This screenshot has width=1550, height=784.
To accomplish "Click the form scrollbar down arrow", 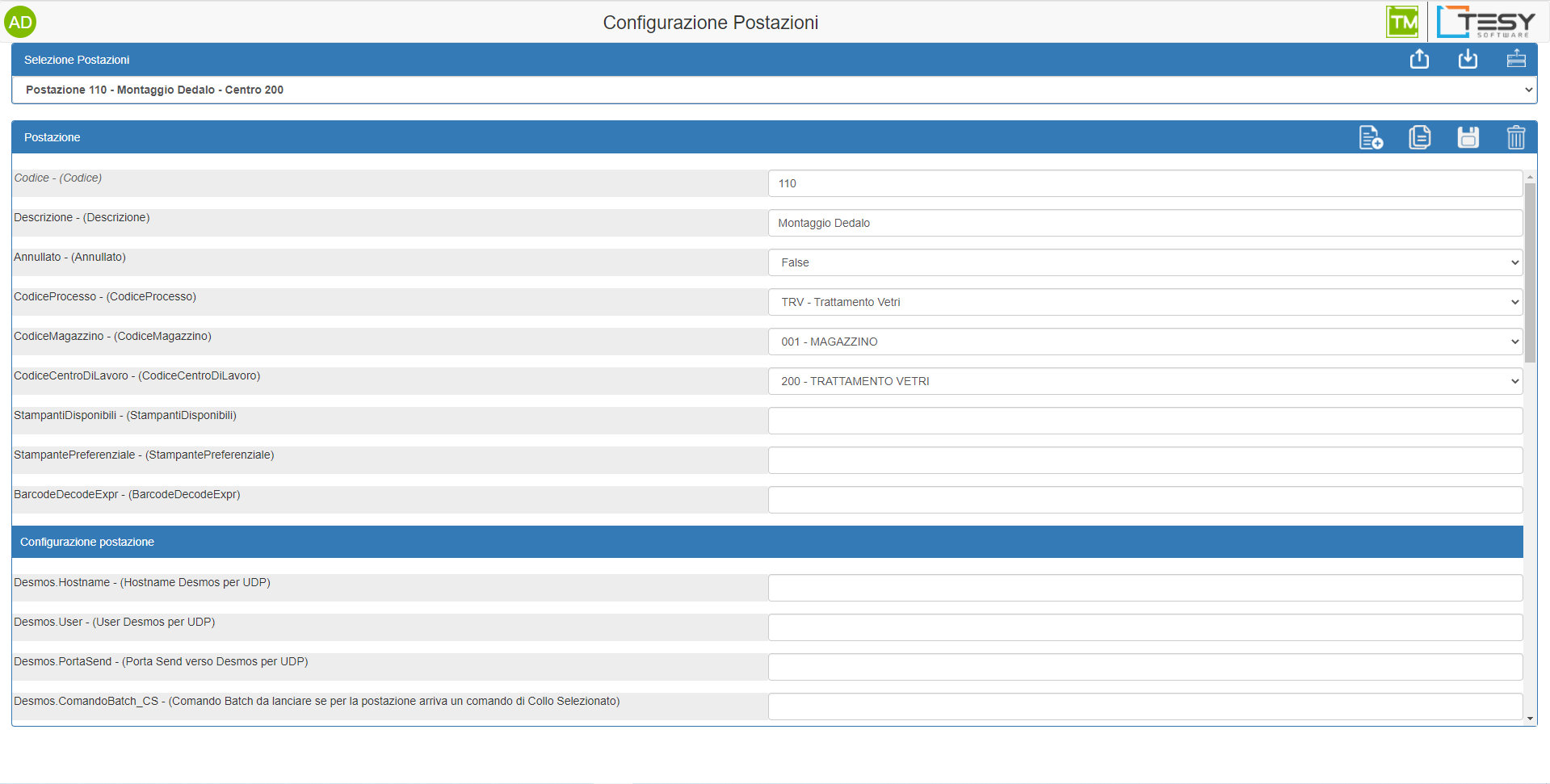I will coord(1530,718).
